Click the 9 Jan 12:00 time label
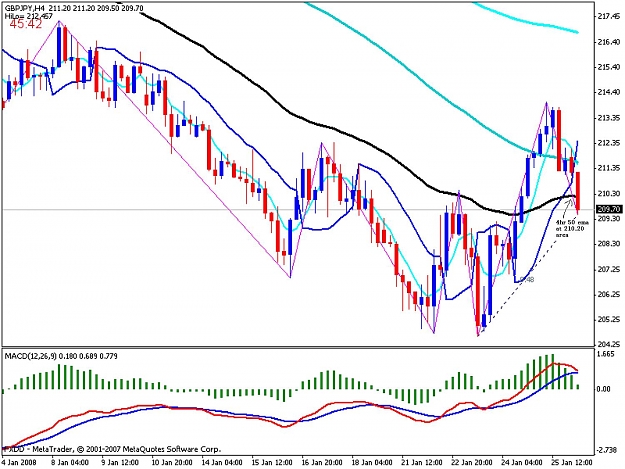This screenshot has width=625, height=469. (120, 463)
